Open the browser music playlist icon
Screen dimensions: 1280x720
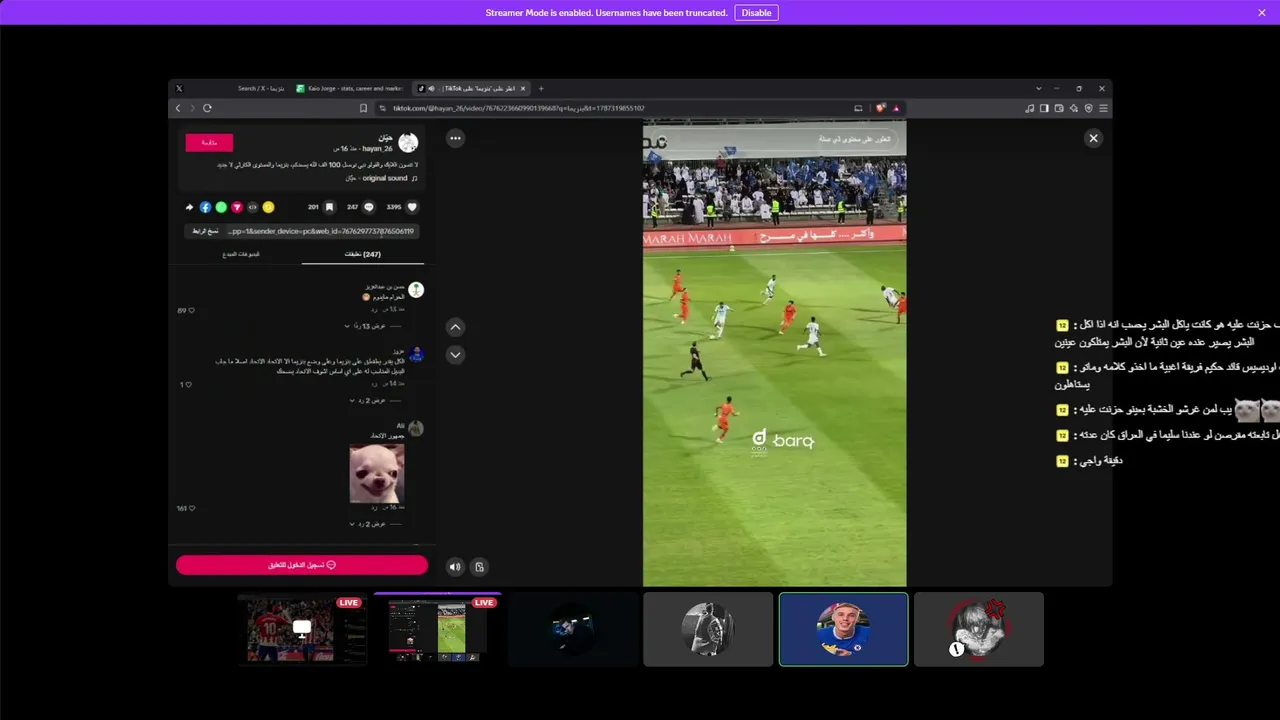point(1029,108)
